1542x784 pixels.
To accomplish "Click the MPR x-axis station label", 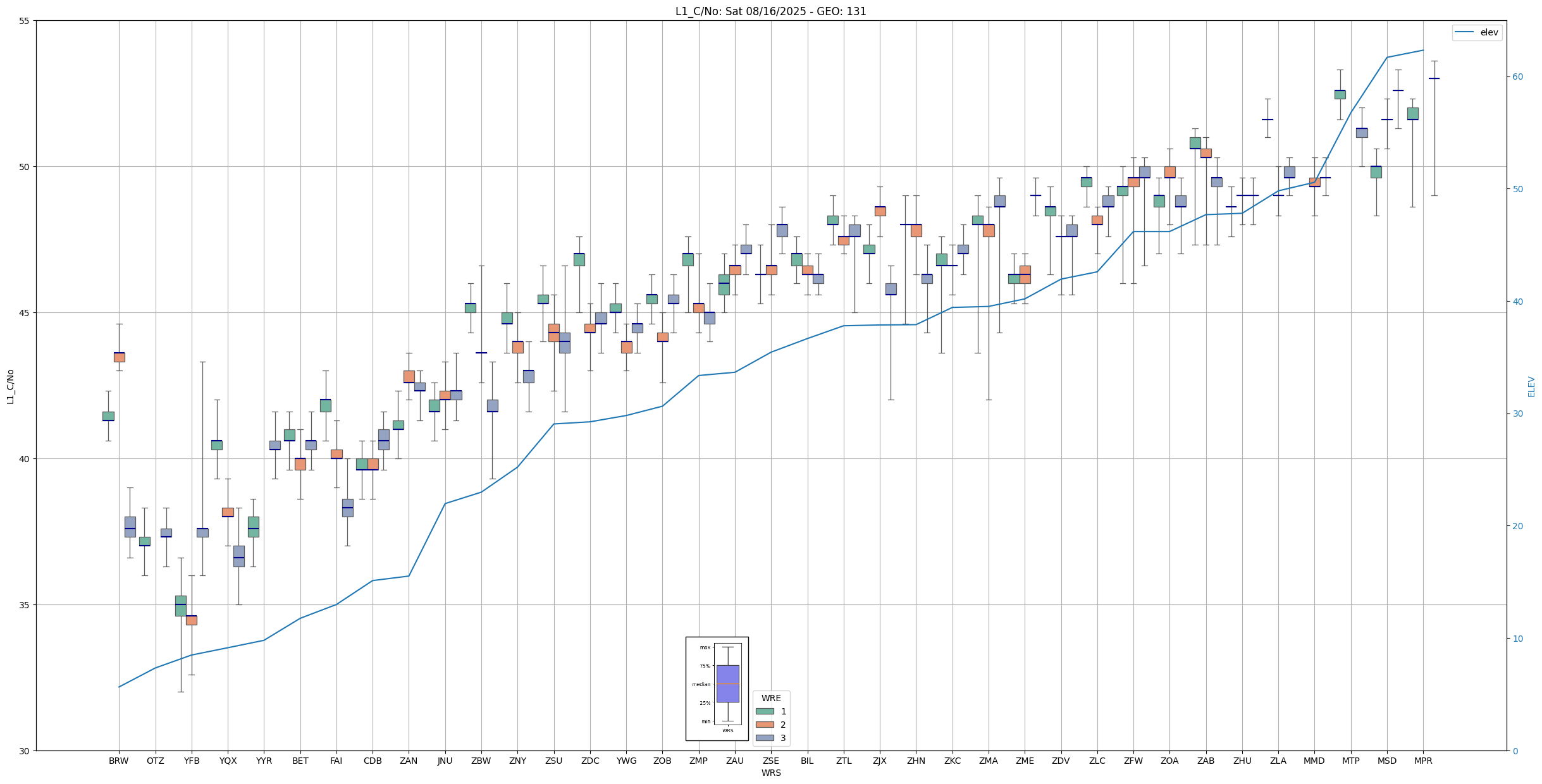I will click(x=1423, y=761).
